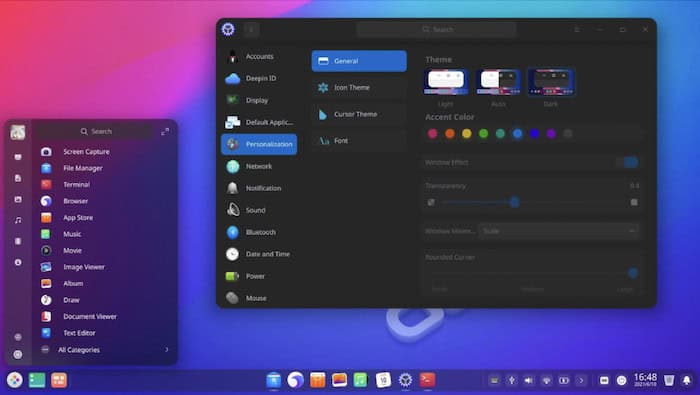The image size is (700, 395).
Task: Open the trash icon in the dock
Action: 669,380
